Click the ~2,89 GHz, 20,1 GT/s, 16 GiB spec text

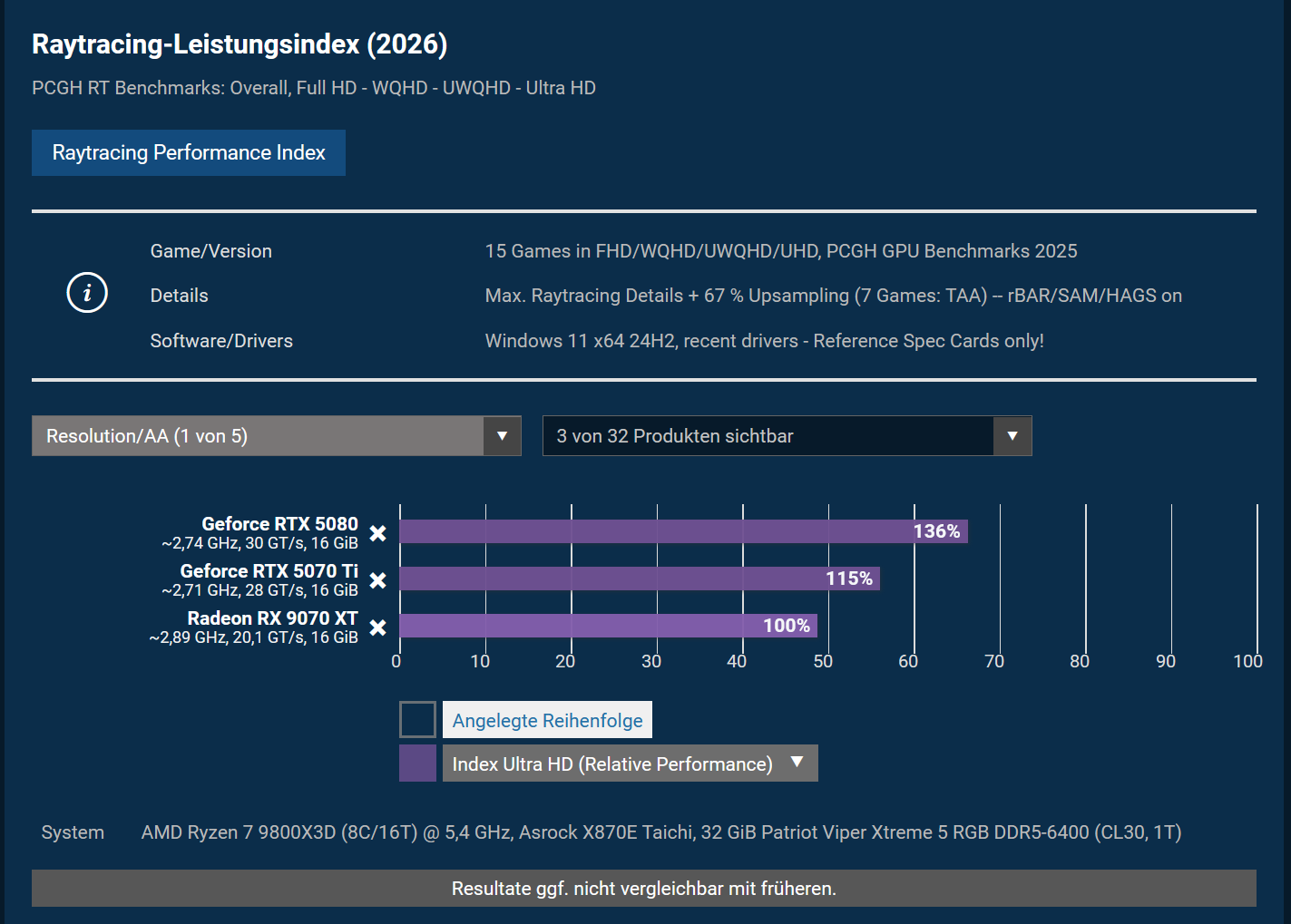[x=253, y=637]
